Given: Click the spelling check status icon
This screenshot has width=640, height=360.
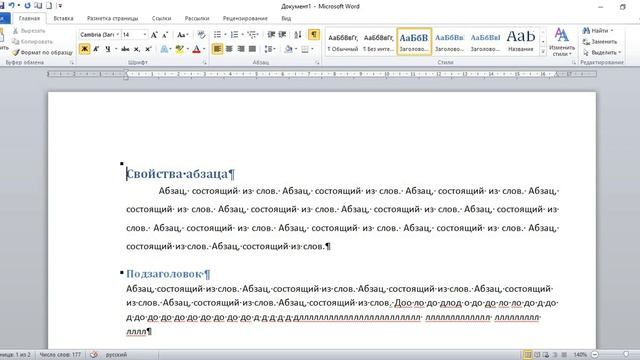Looking at the screenshot, I should click(x=93, y=355).
